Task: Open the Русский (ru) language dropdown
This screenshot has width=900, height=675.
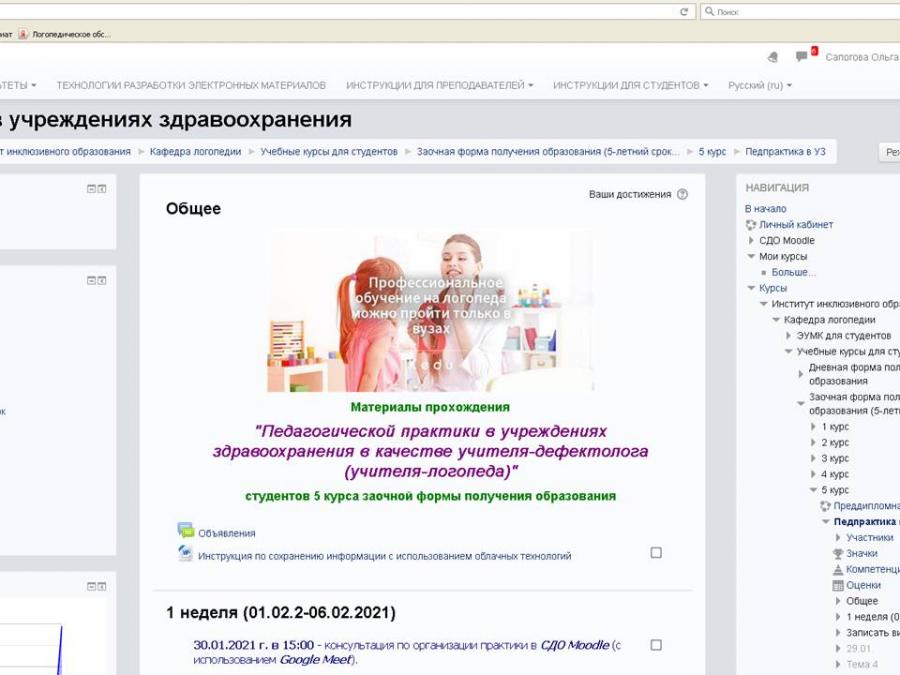Action: point(760,85)
